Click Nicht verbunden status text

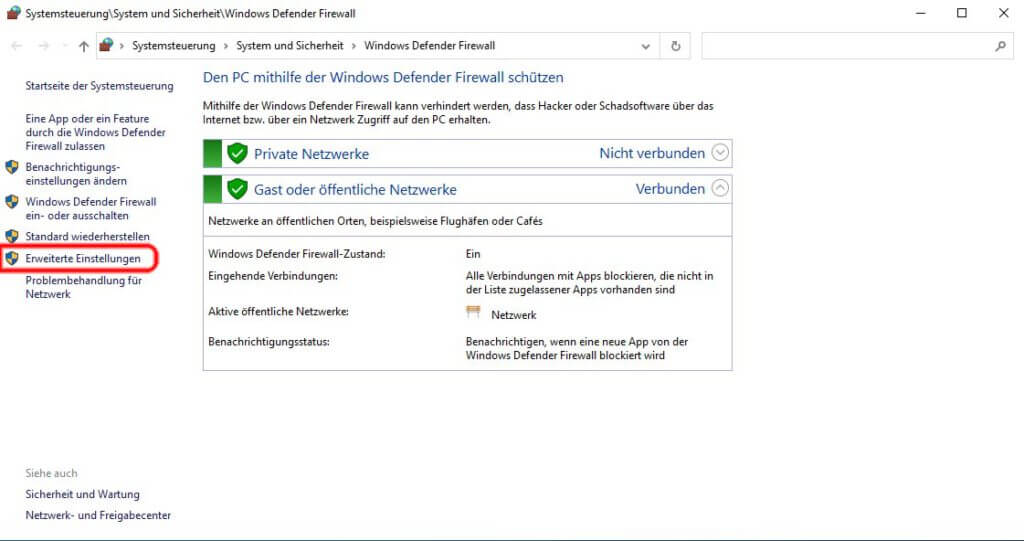(x=652, y=153)
